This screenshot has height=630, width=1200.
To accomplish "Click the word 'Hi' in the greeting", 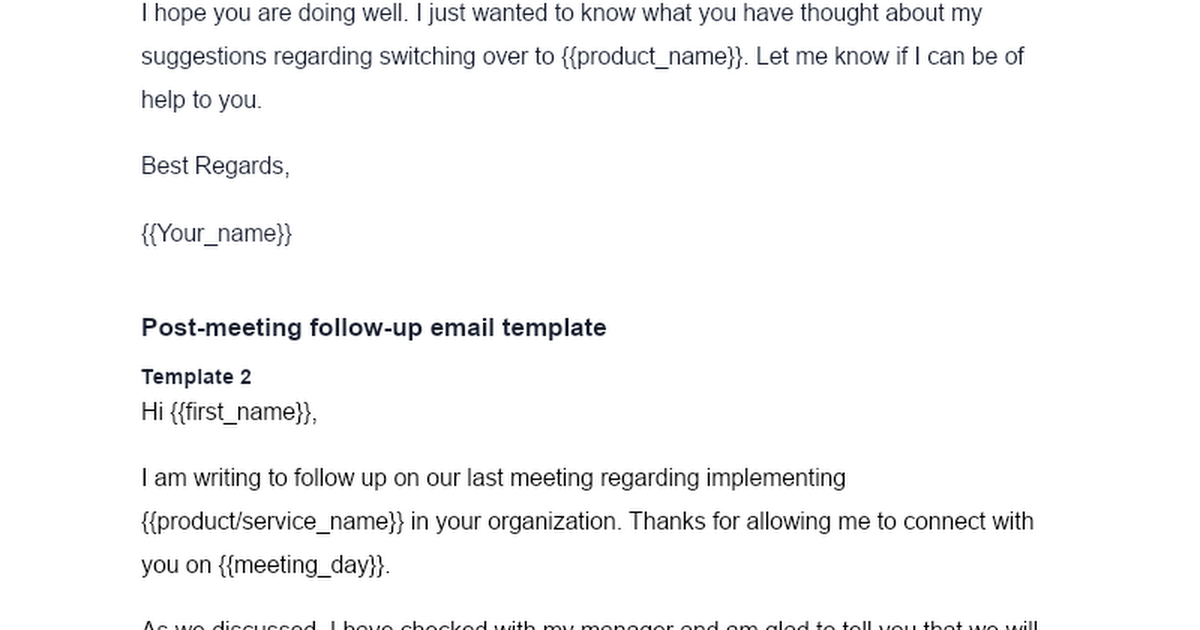I will pos(152,412).
